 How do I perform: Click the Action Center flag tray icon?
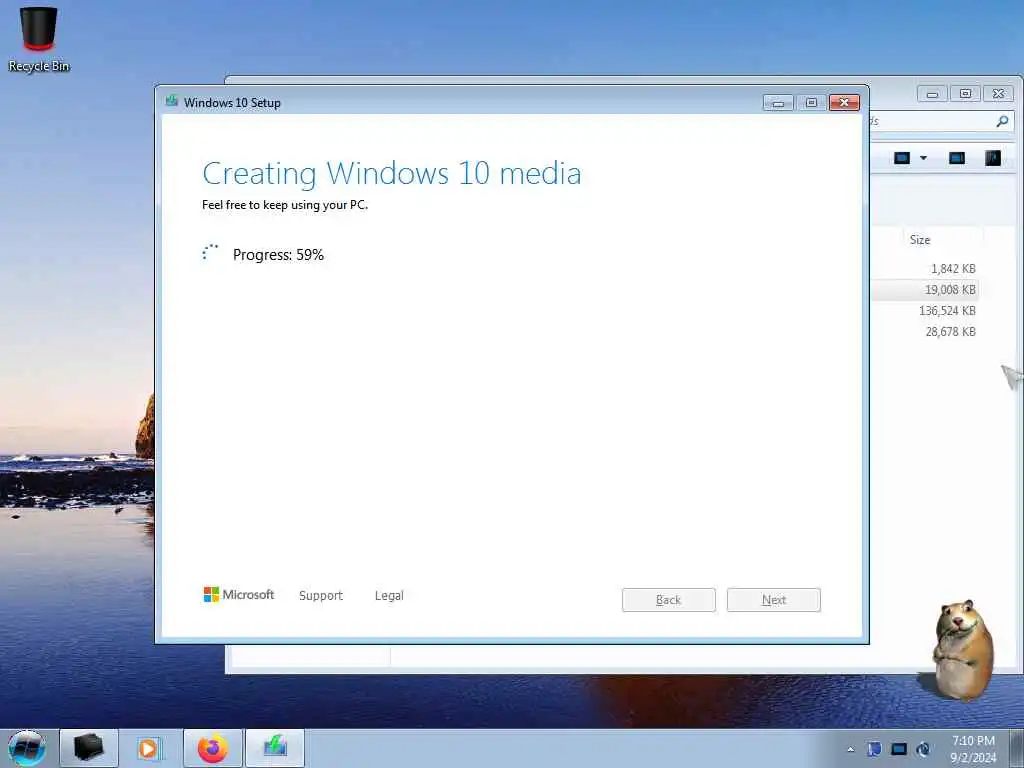874,749
